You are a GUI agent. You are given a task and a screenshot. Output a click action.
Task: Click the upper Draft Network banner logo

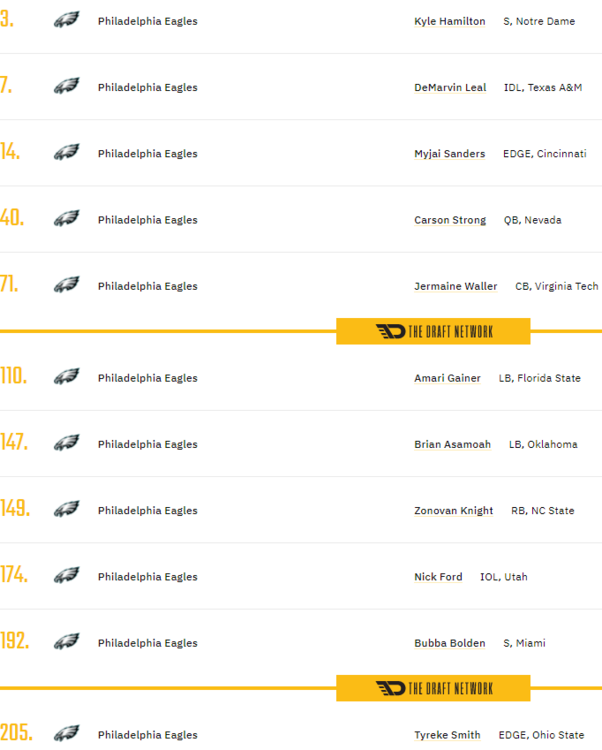point(433,331)
